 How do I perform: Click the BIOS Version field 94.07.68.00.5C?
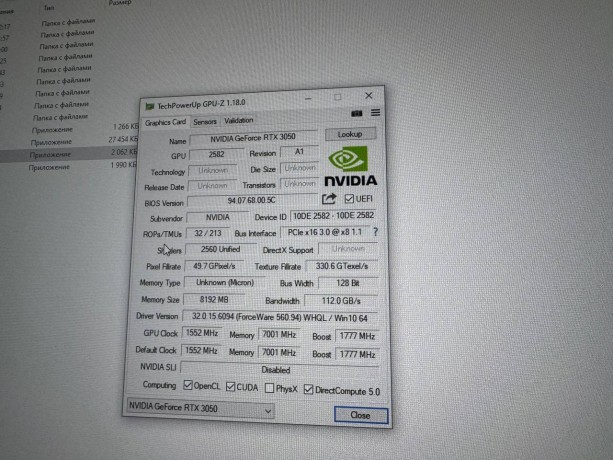click(252, 200)
